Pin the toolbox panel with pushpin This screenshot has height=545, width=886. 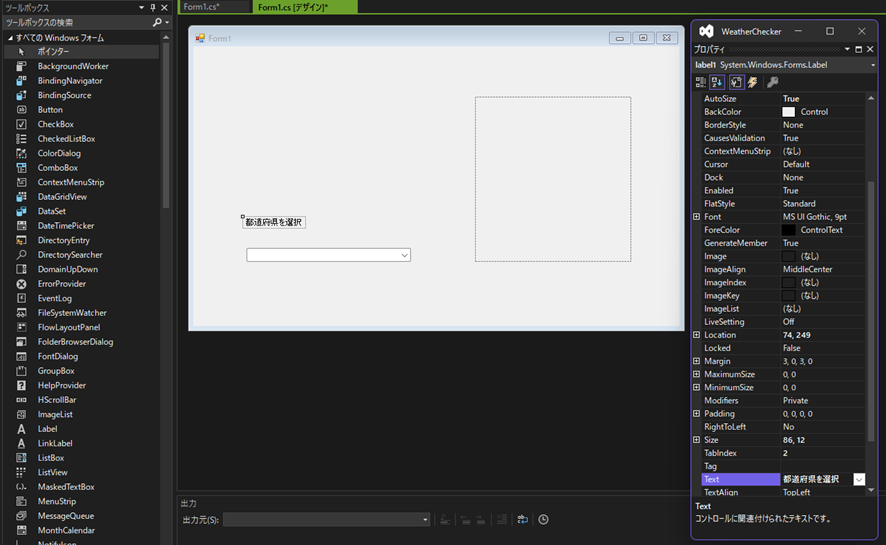(153, 8)
